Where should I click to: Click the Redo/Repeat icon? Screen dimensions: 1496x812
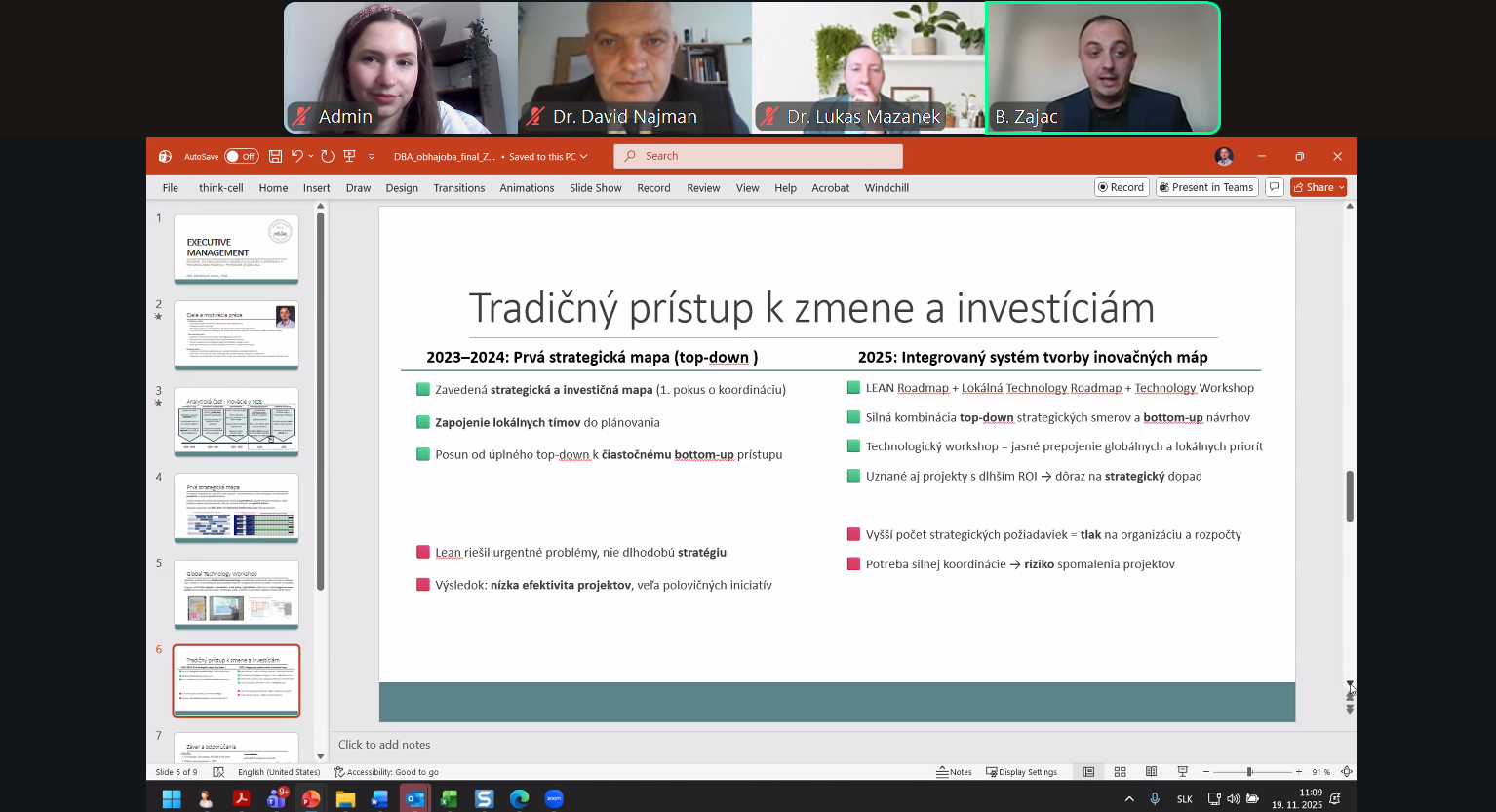coord(328,156)
